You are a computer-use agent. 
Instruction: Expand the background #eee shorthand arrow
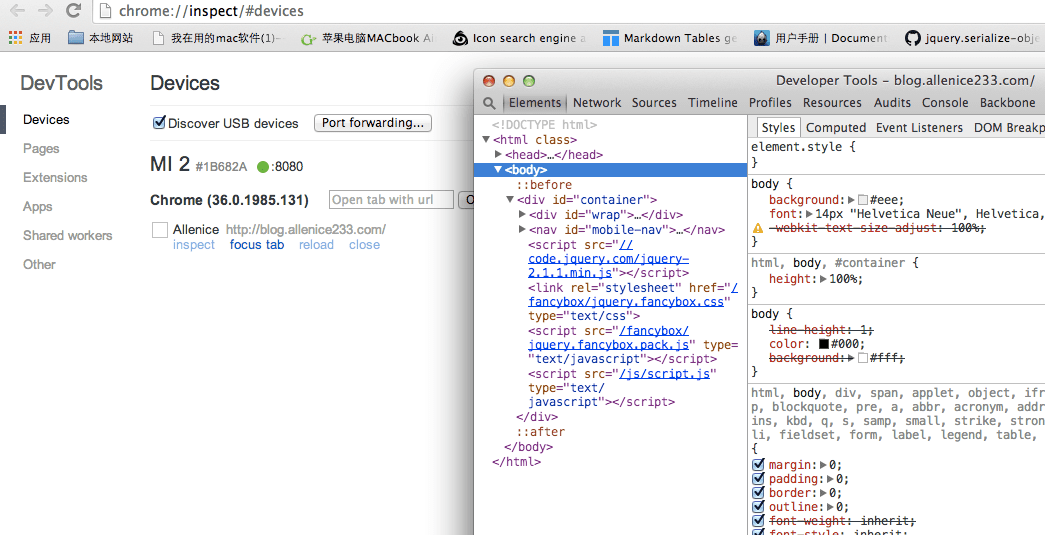point(851,199)
